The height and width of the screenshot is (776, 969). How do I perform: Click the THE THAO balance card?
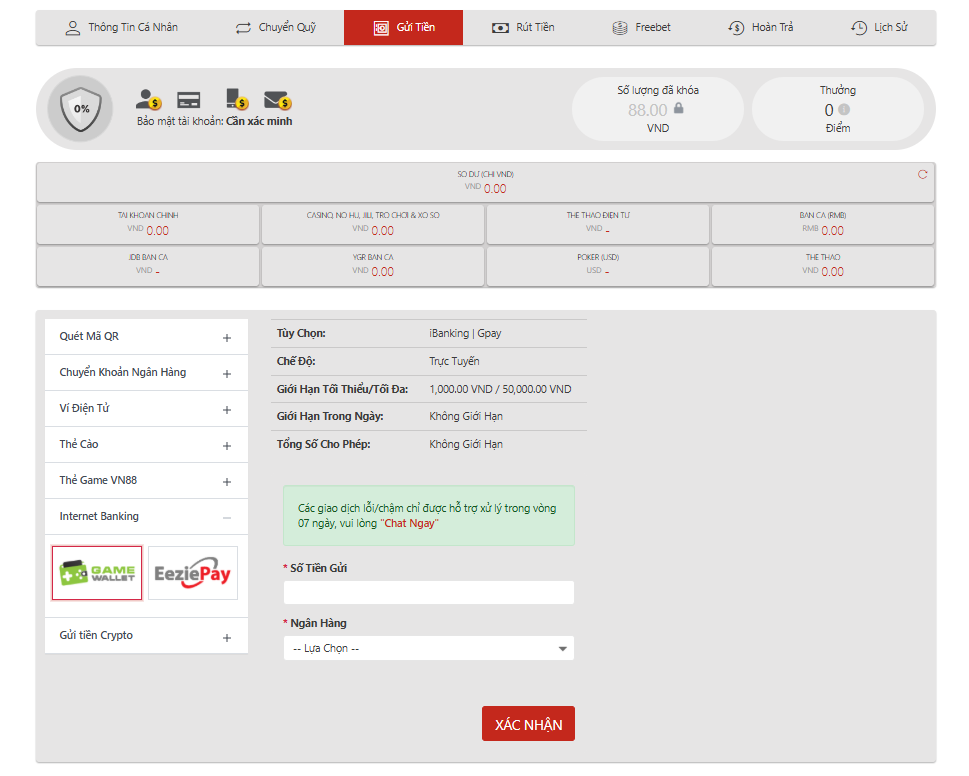tap(823, 266)
